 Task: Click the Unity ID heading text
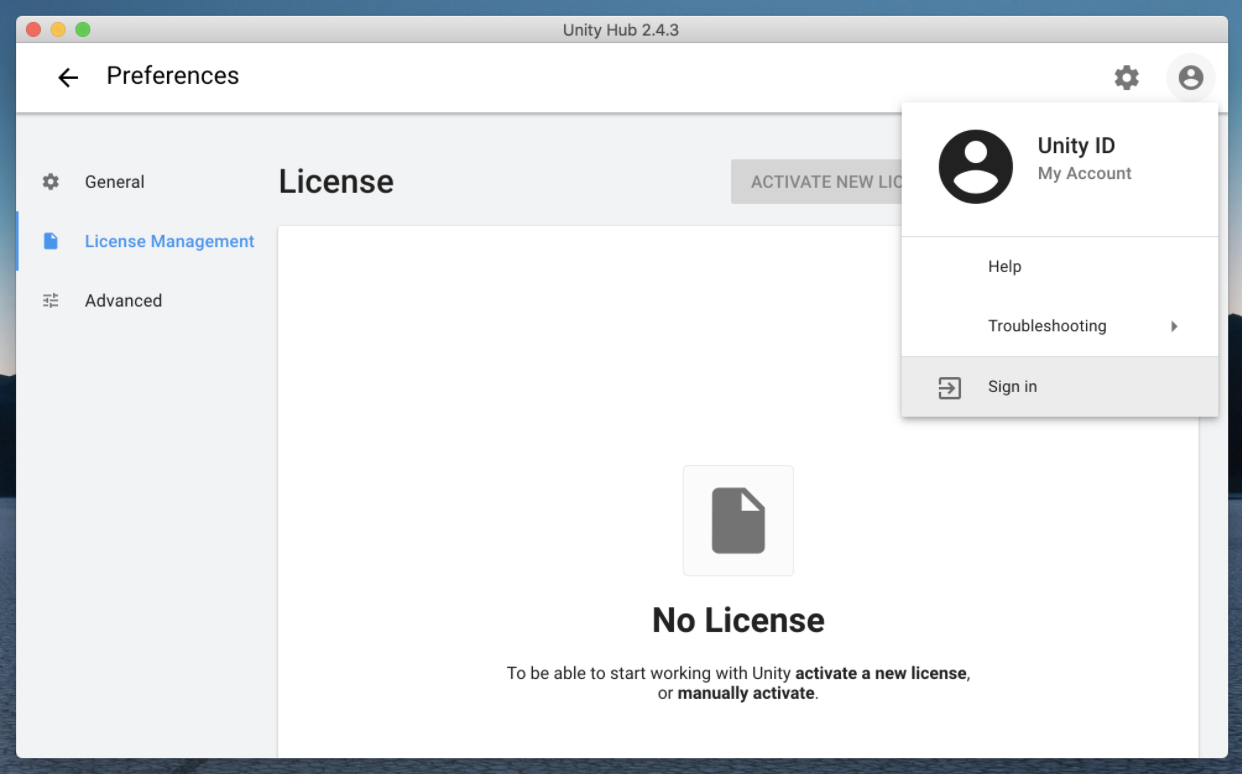pyautogui.click(x=1076, y=146)
